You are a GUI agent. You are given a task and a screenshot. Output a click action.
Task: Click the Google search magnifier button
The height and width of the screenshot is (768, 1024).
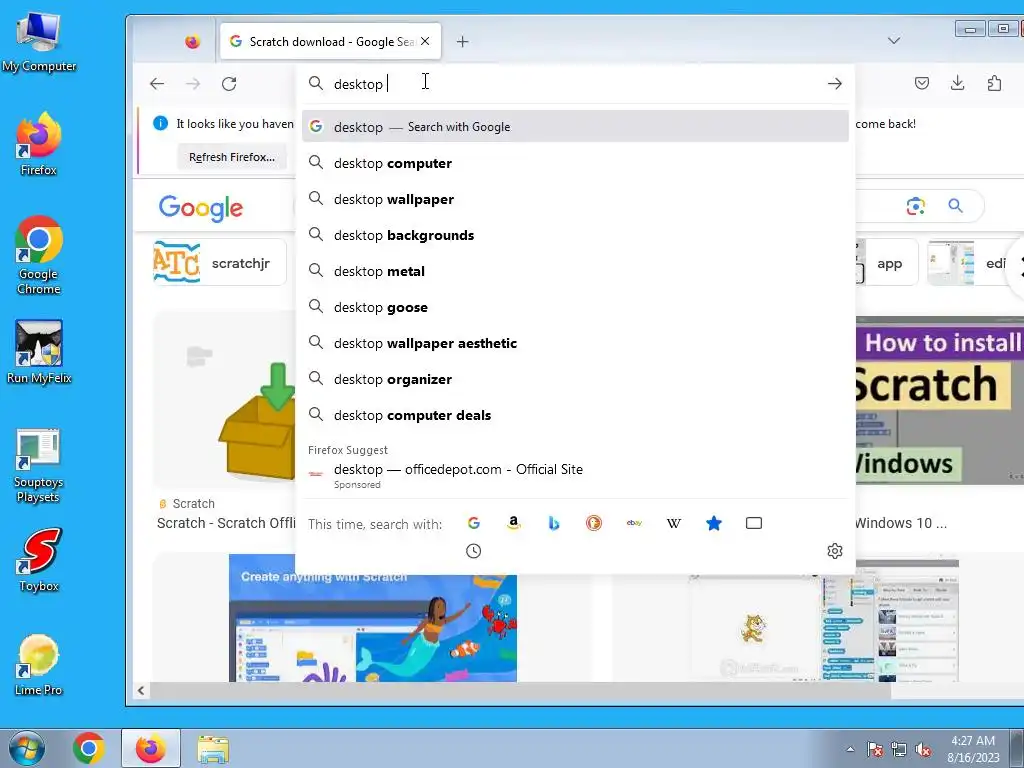pos(955,206)
